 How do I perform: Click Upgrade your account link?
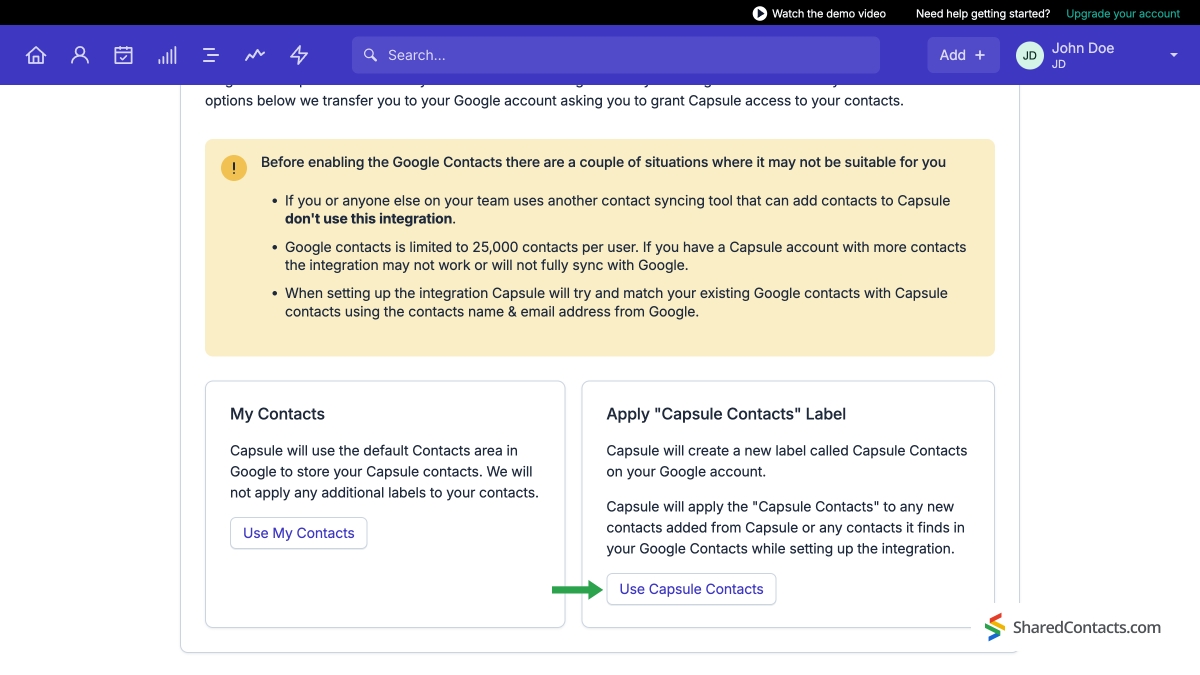[1123, 13]
